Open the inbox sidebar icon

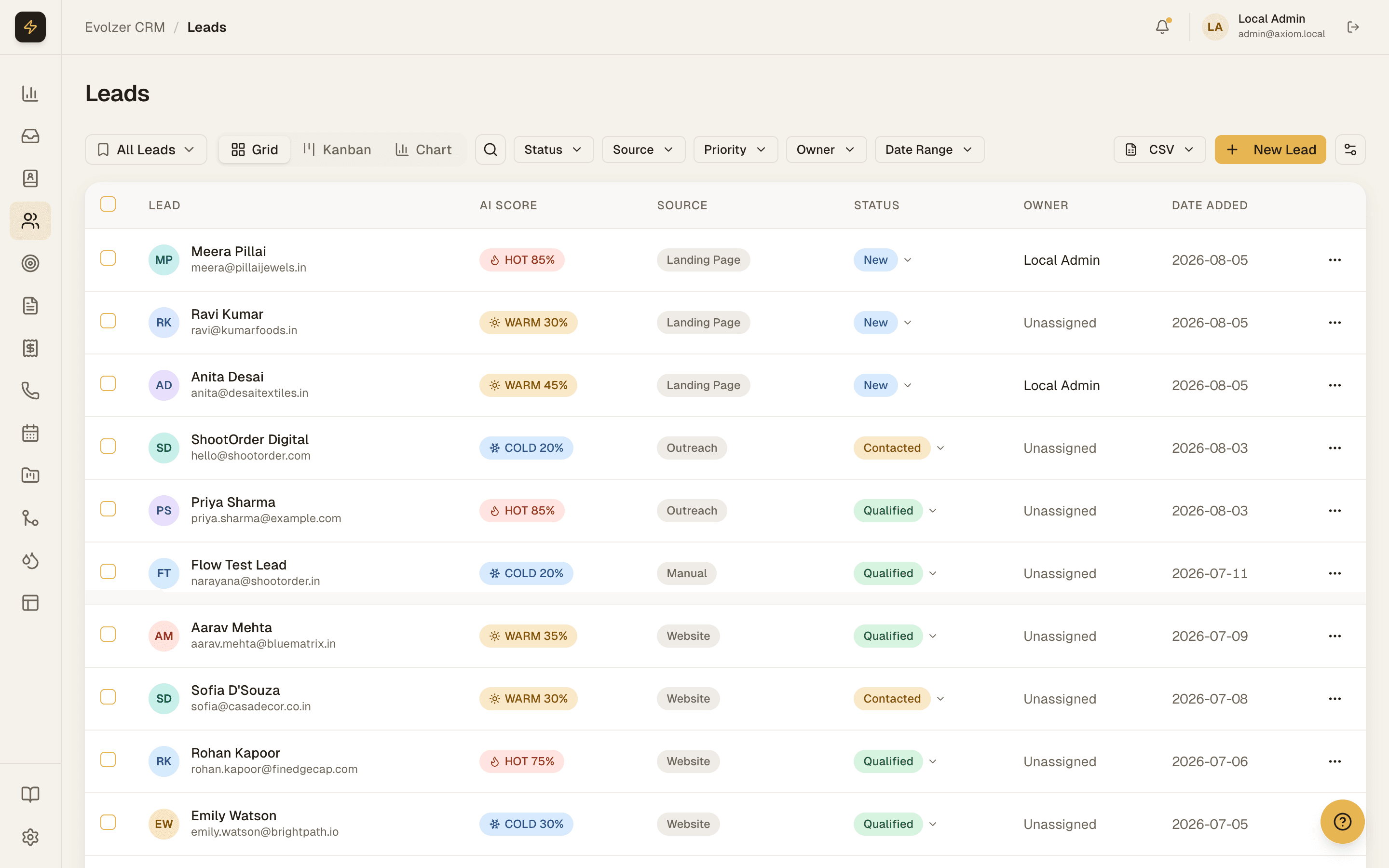click(x=30, y=136)
